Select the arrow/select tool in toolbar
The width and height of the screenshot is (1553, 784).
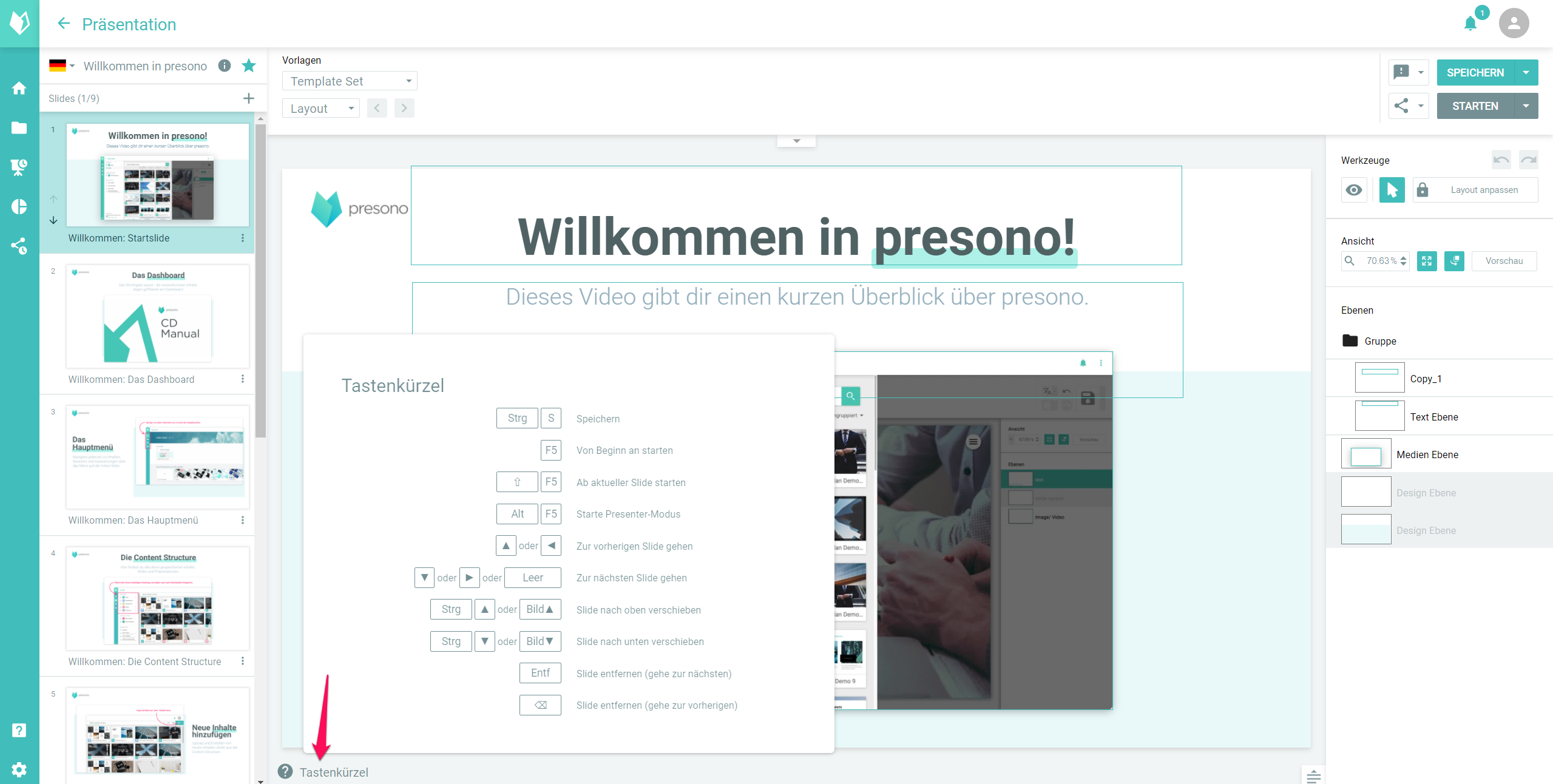point(1391,190)
